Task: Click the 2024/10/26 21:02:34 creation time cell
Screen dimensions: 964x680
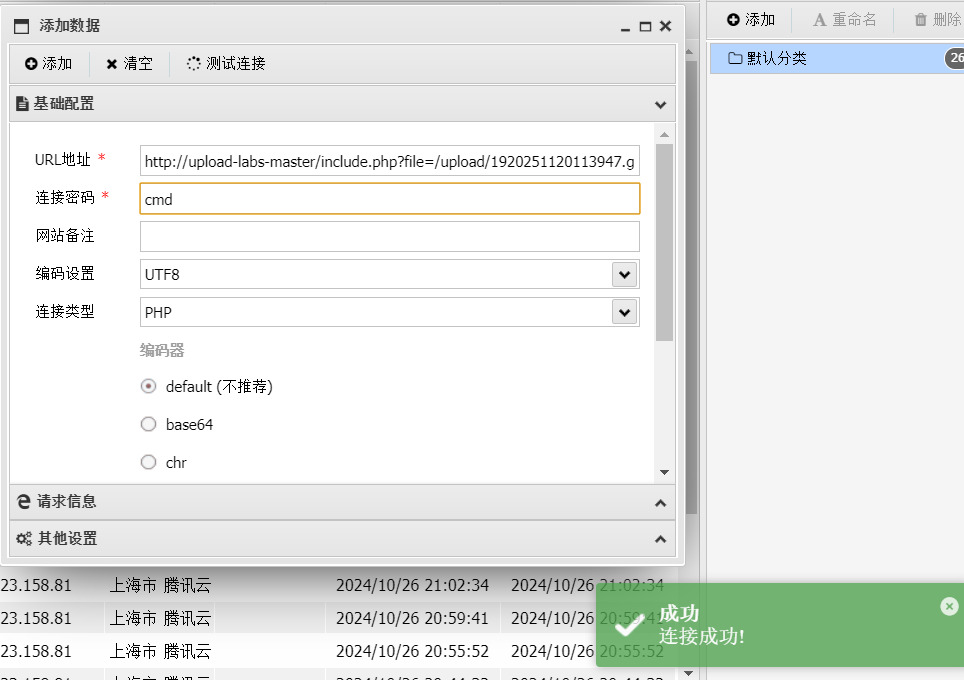Action: [413, 585]
